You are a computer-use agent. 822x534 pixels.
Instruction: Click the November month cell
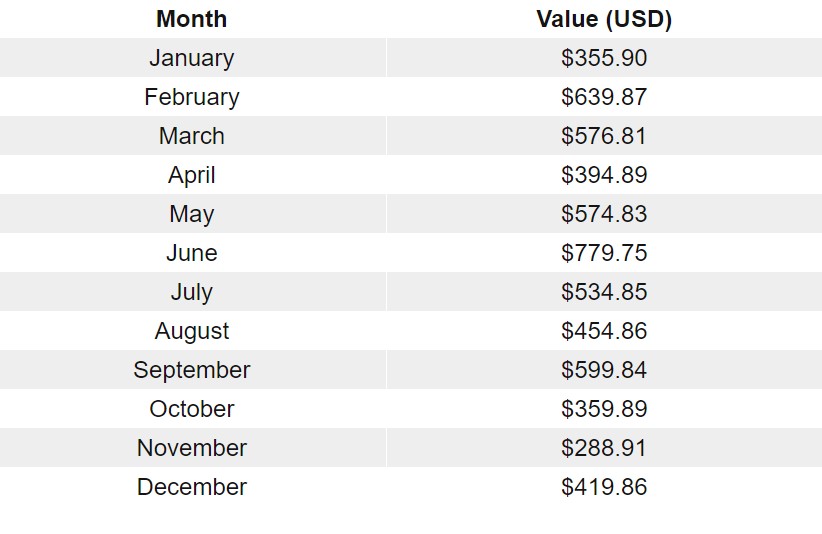pos(192,448)
